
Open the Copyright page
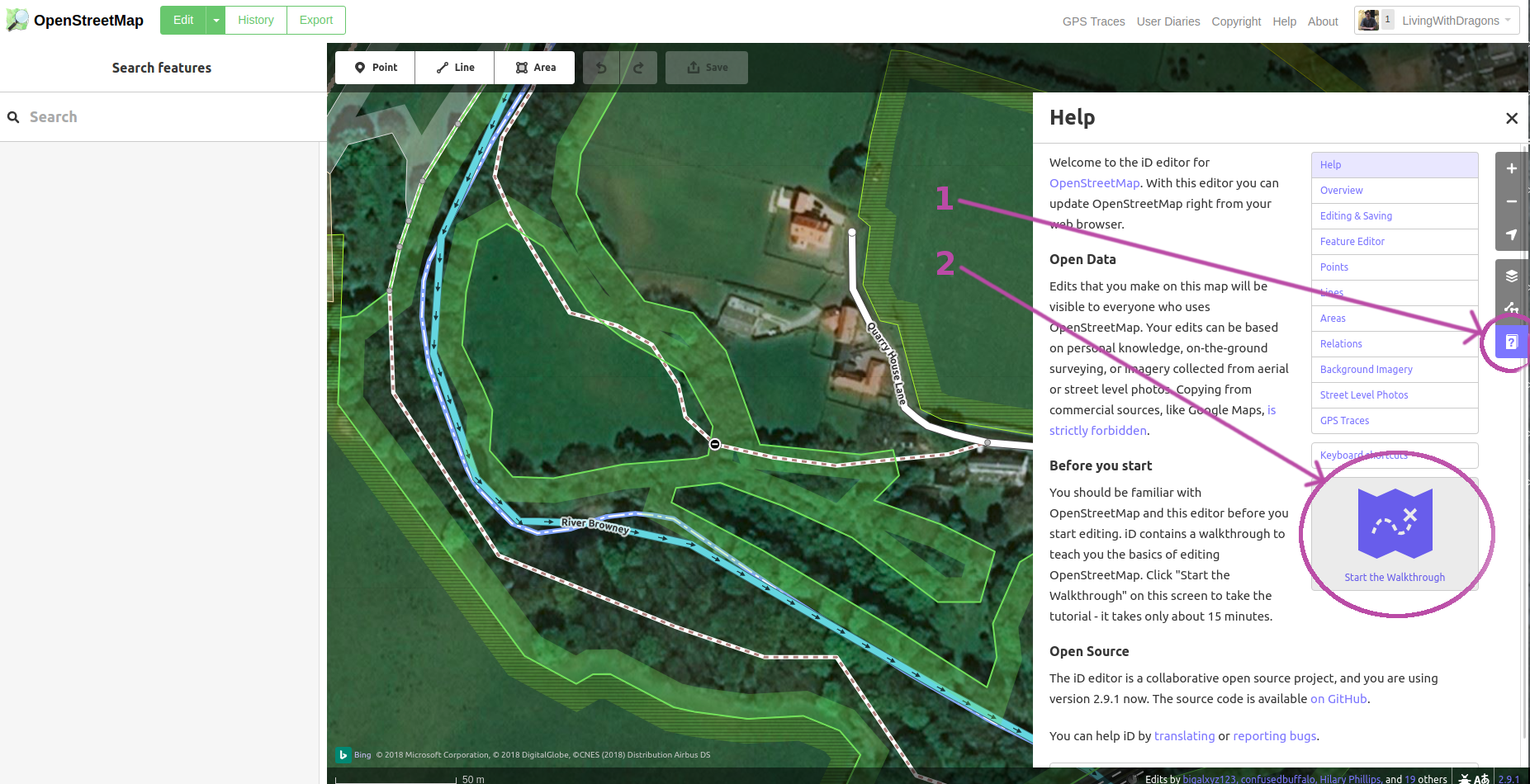click(x=1236, y=21)
